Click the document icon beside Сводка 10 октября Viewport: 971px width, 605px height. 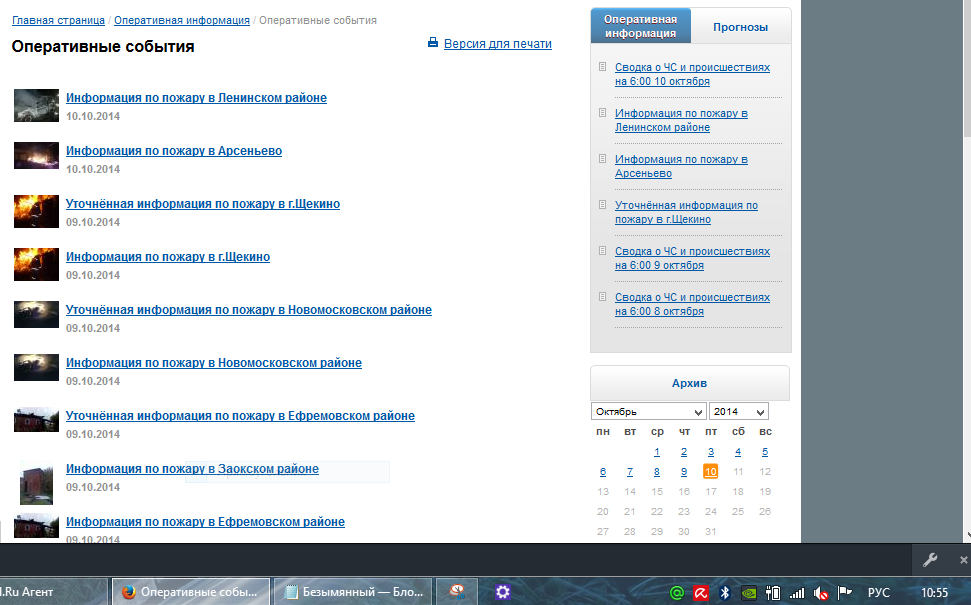(602, 67)
